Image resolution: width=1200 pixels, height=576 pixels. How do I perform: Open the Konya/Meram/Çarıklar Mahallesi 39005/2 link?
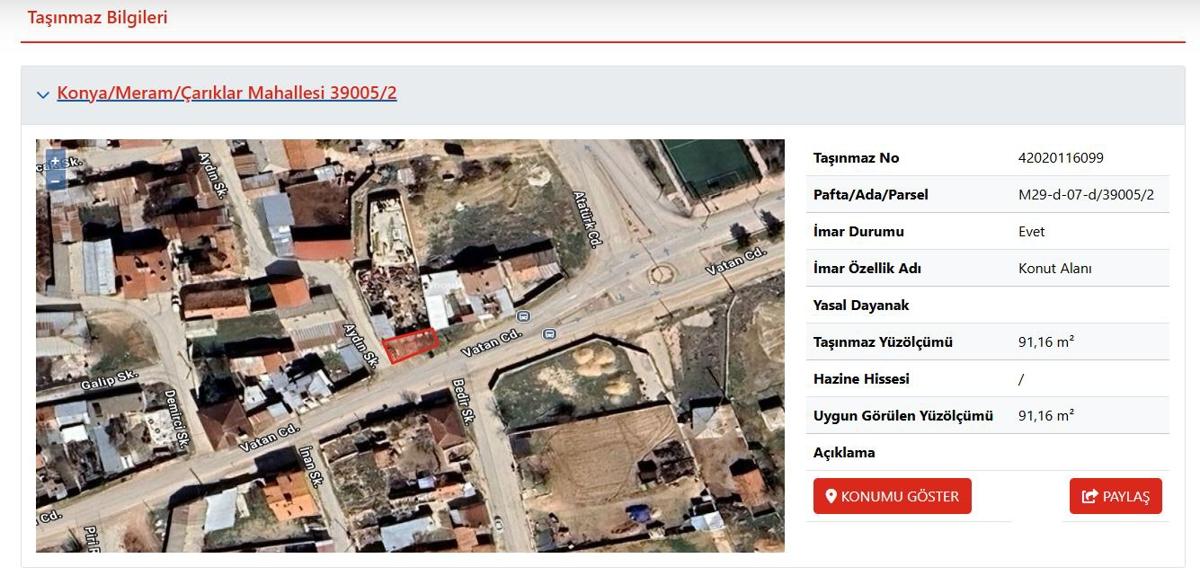click(227, 93)
